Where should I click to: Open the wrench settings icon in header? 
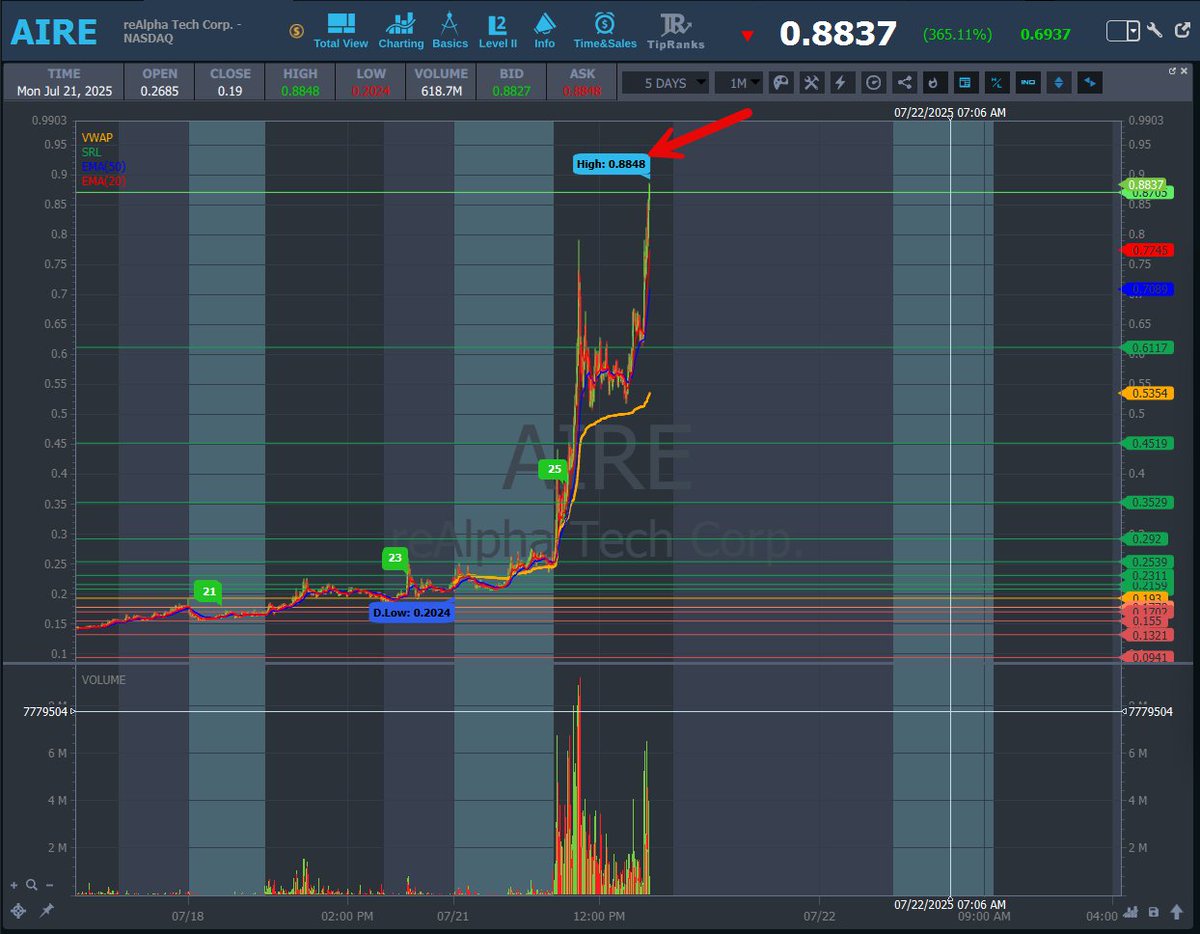(1155, 31)
